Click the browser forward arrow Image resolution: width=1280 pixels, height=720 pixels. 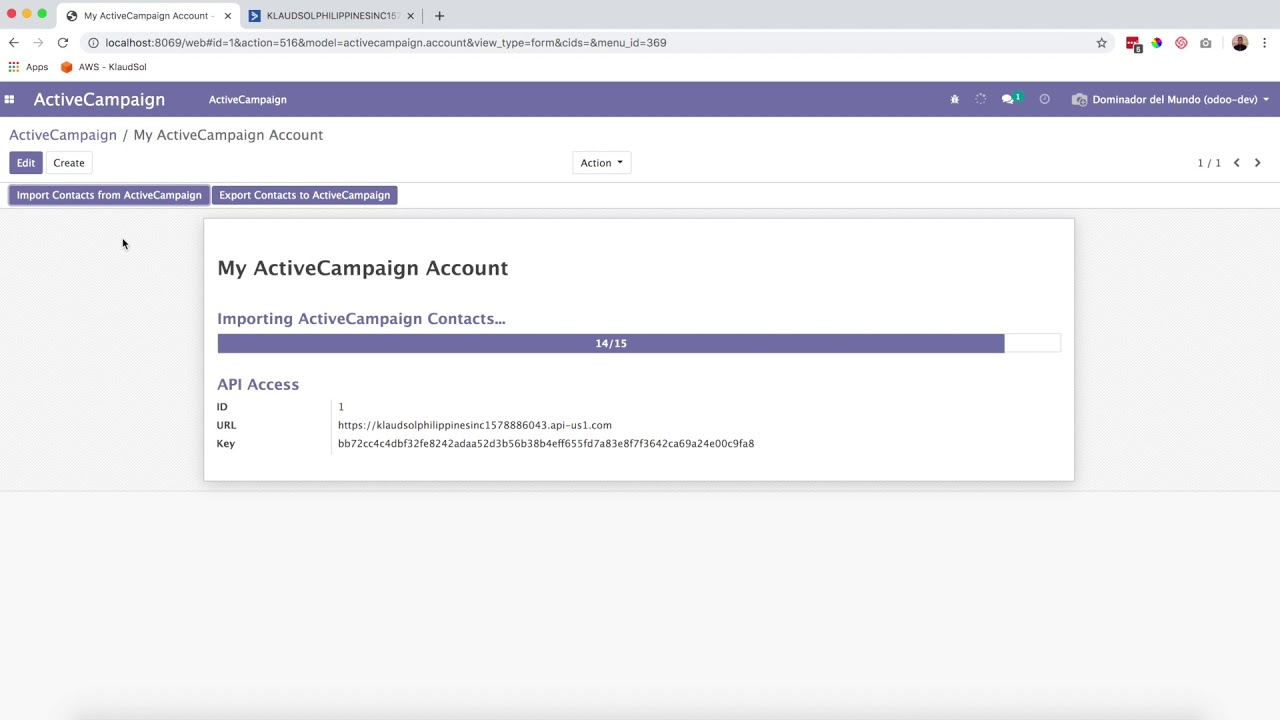38,43
